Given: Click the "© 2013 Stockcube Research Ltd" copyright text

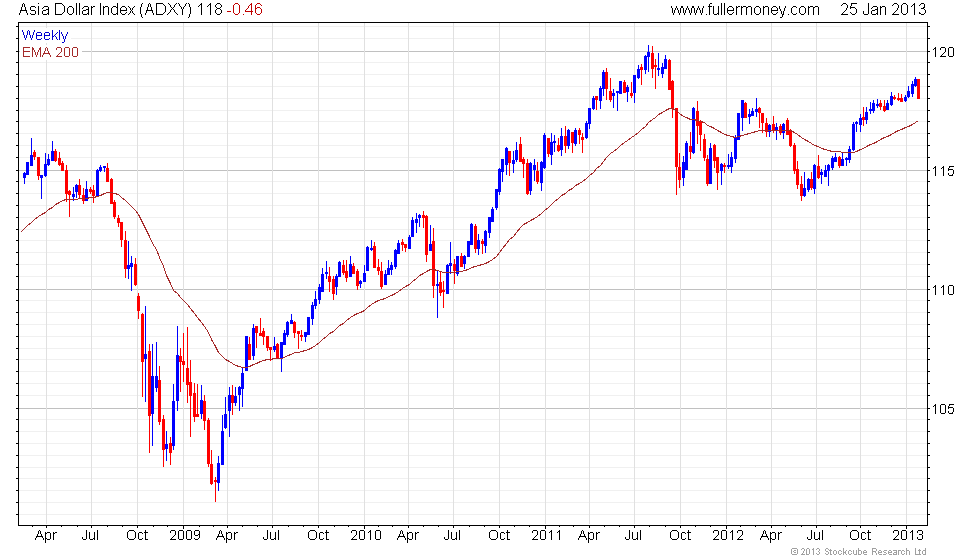Looking at the screenshot, I should (858, 552).
